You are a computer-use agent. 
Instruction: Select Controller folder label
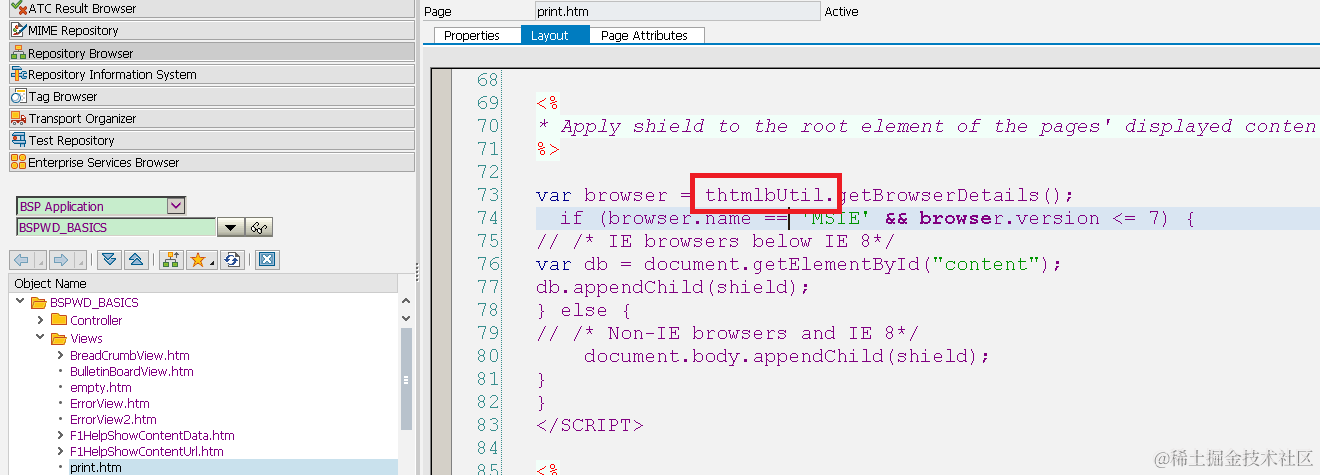click(x=96, y=320)
